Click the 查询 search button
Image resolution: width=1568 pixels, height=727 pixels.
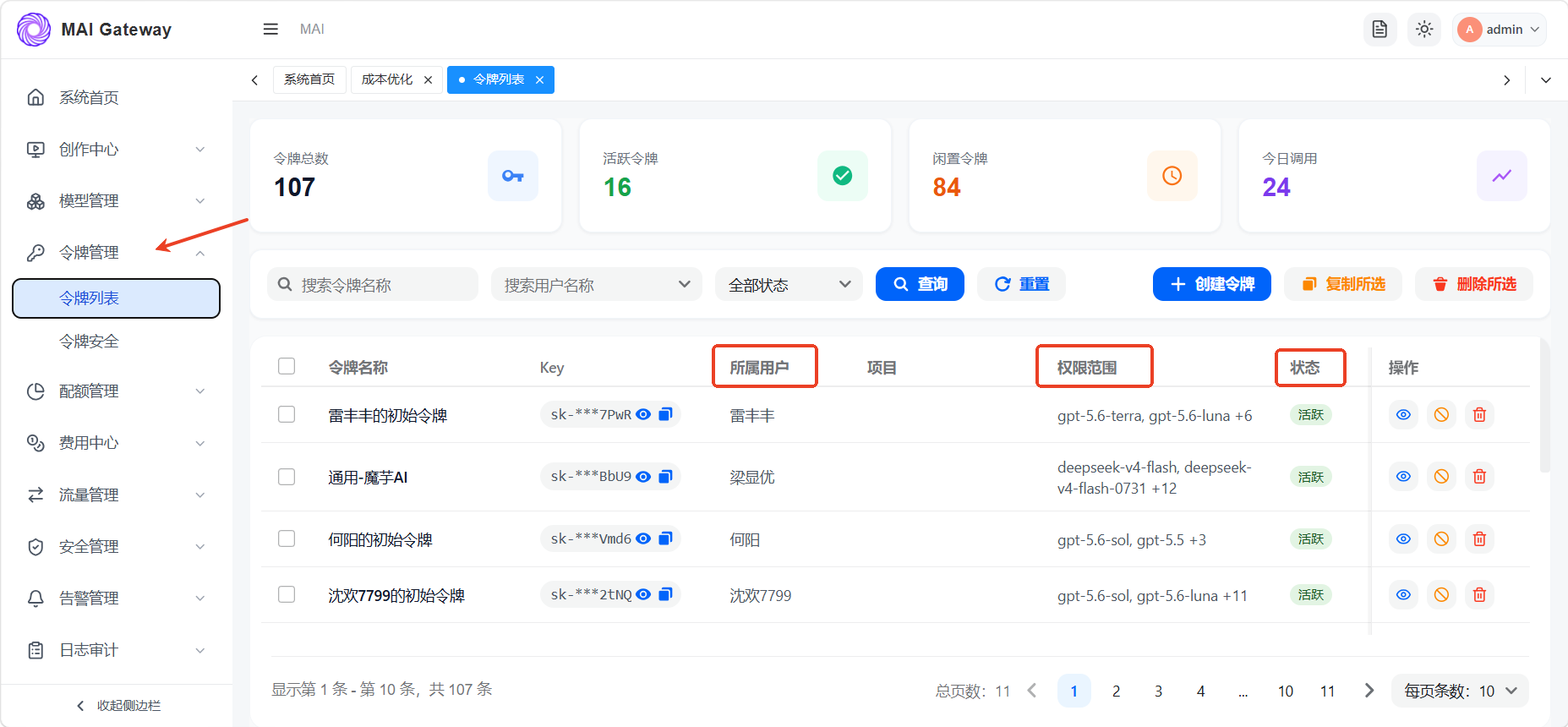920,284
